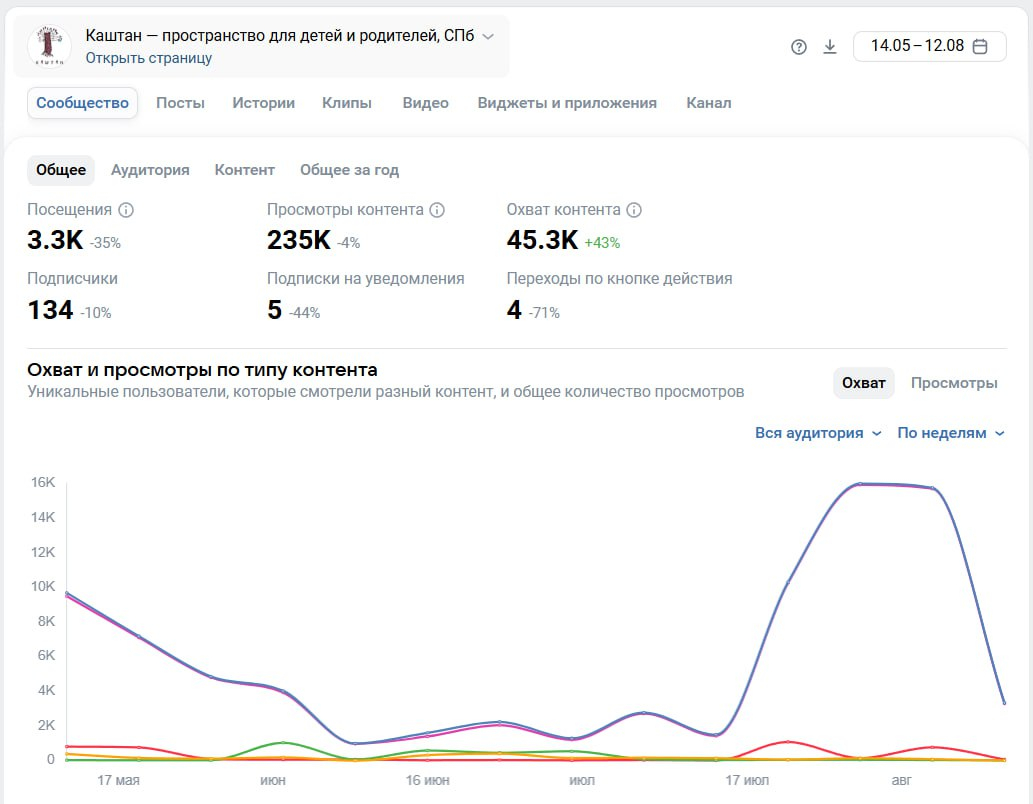This screenshot has width=1033, height=804.
Task: Click the Подписки на уведомления label
Action: (x=366, y=279)
